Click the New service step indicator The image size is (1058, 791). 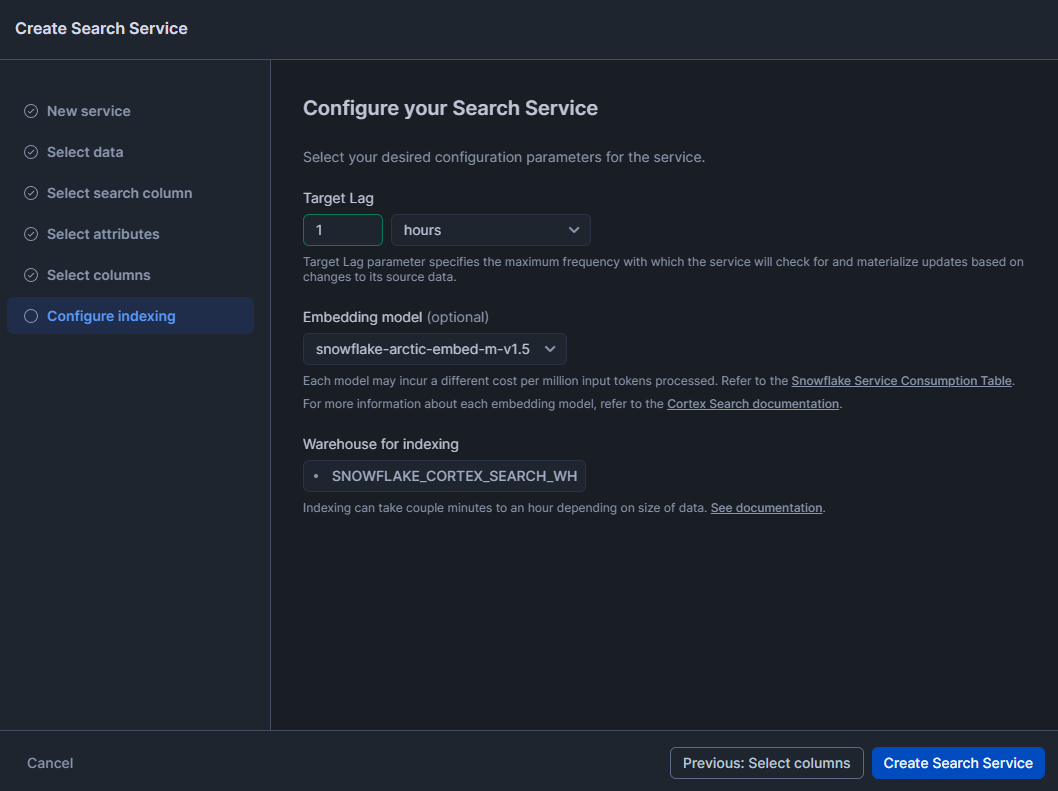(x=88, y=111)
